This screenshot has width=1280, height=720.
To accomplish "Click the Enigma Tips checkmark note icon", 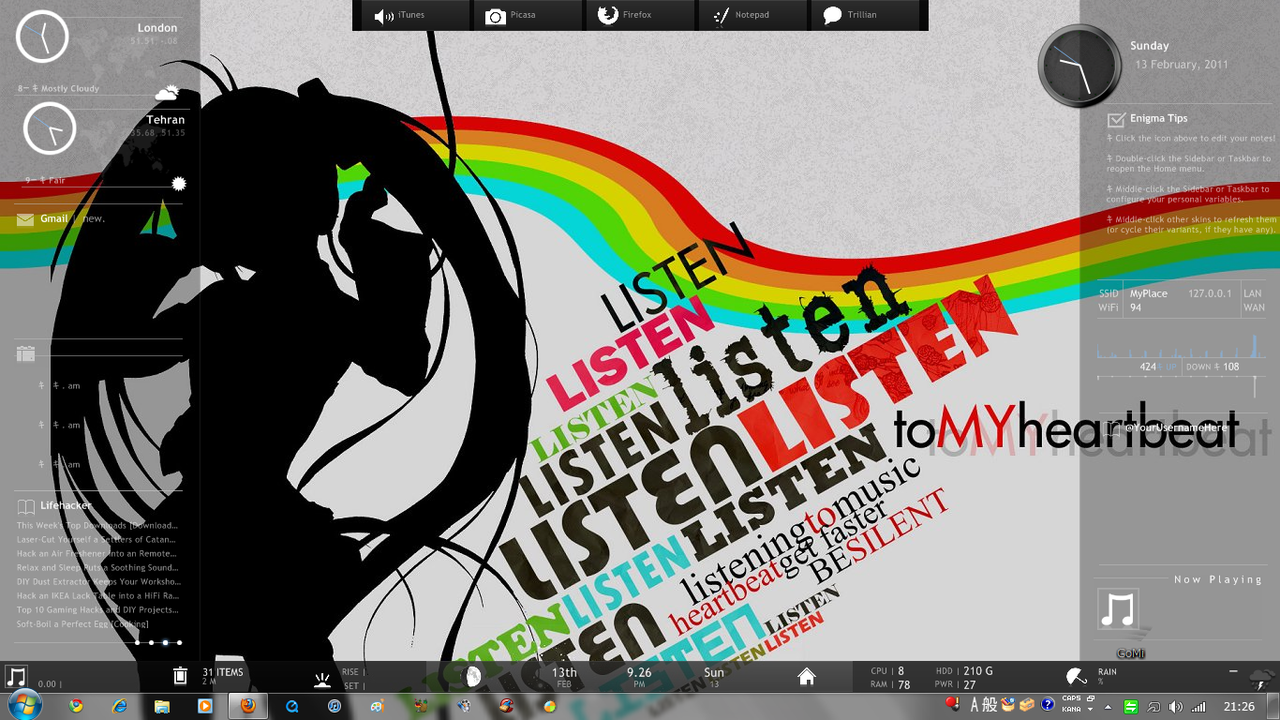I will (1116, 120).
